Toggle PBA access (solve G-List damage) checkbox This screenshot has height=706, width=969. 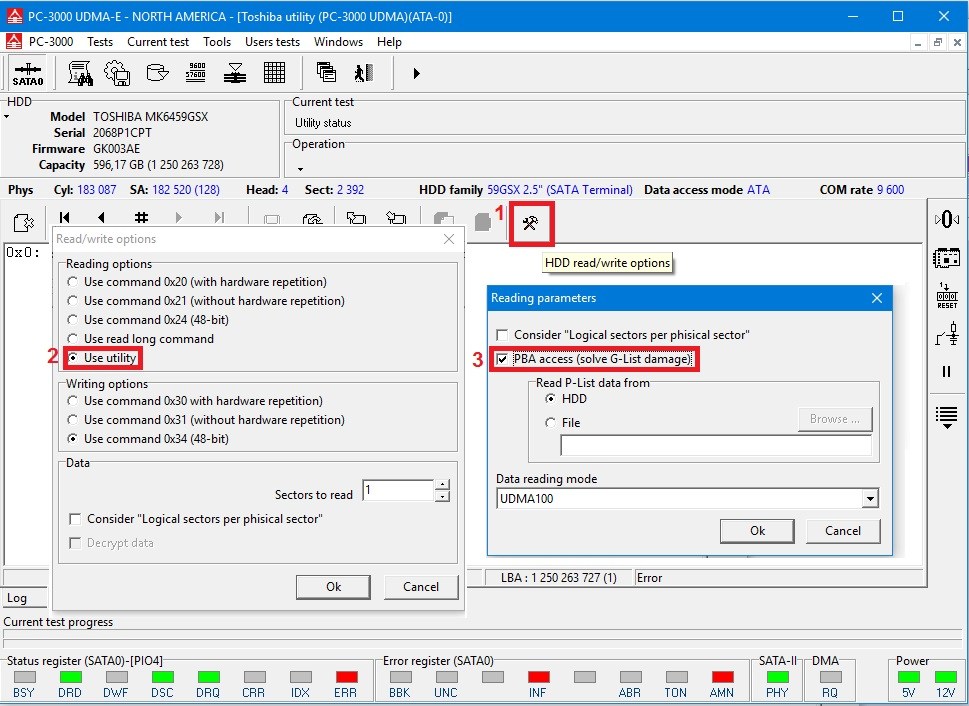[x=503, y=359]
